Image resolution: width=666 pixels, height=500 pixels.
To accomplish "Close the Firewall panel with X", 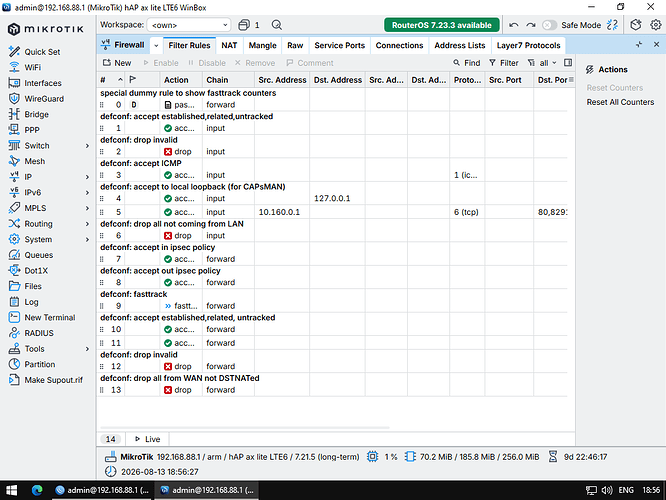I will pos(656,45).
